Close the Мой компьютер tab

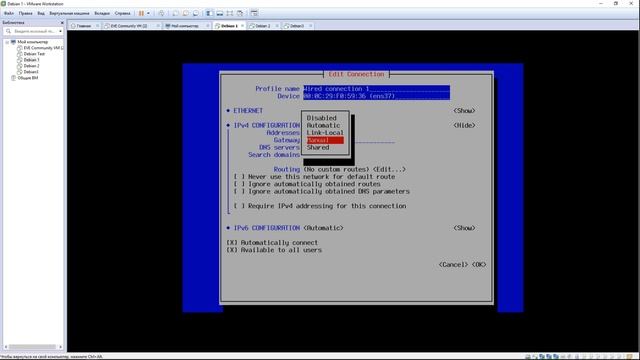207,26
